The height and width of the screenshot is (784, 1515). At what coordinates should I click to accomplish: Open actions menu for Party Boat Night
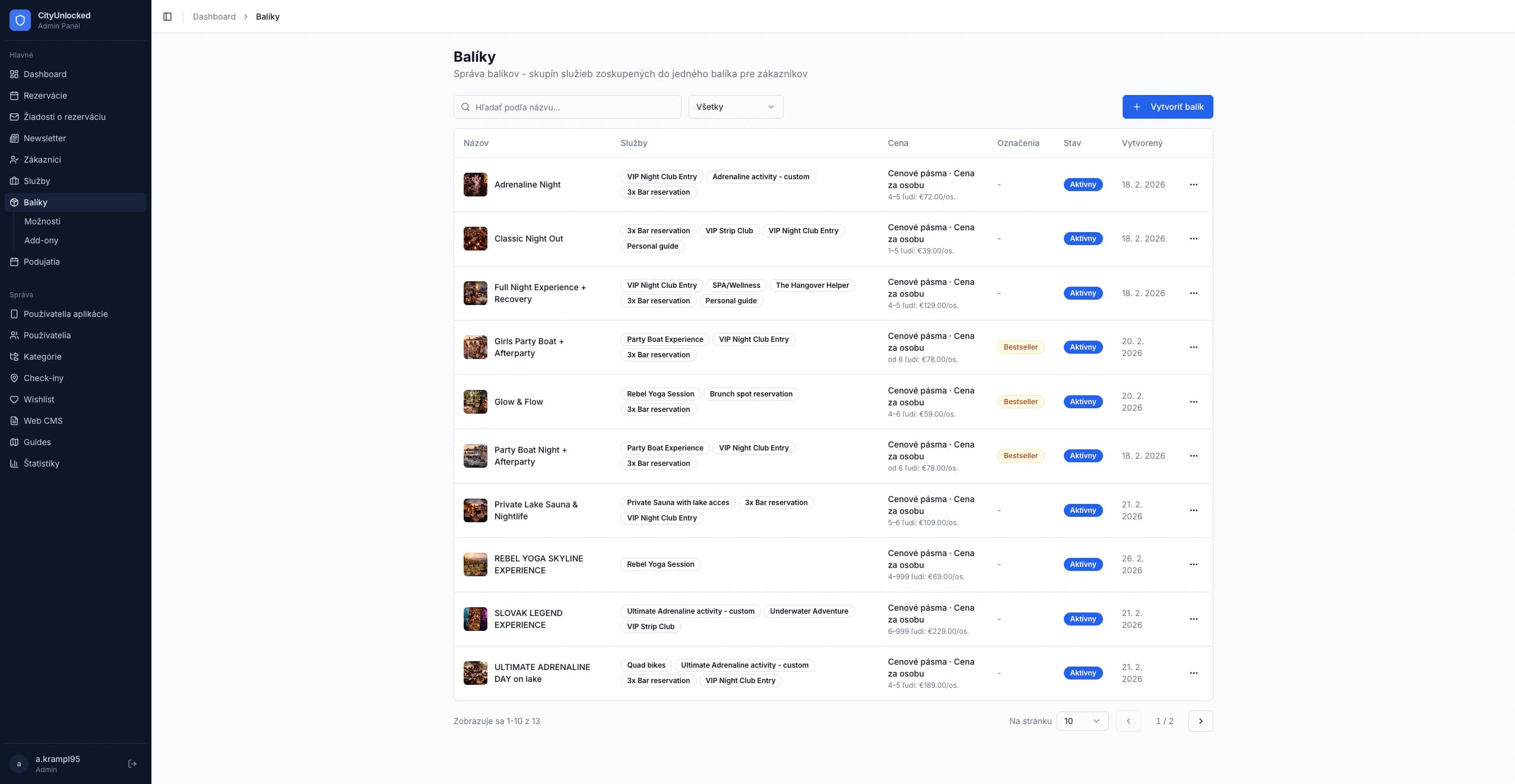tap(1194, 456)
